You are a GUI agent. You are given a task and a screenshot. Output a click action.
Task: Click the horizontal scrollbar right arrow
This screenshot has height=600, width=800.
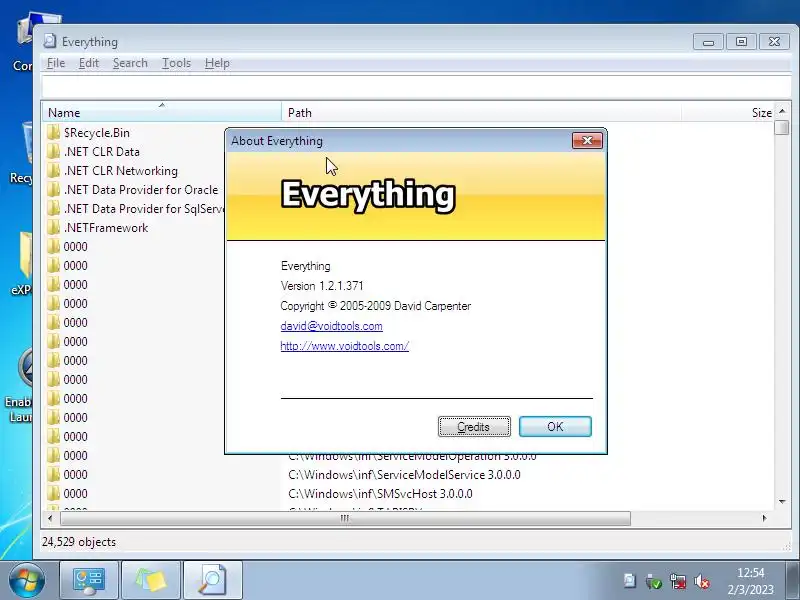click(x=764, y=518)
